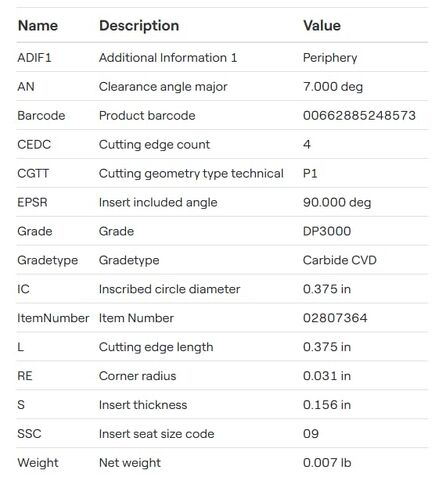
Task: Click the EPSR parameter name
Action: coord(32,203)
